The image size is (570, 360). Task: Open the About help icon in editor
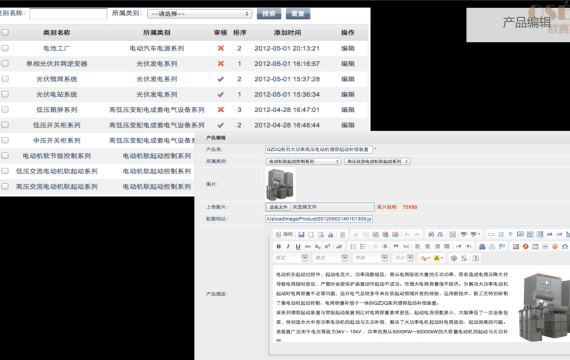coord(475,258)
